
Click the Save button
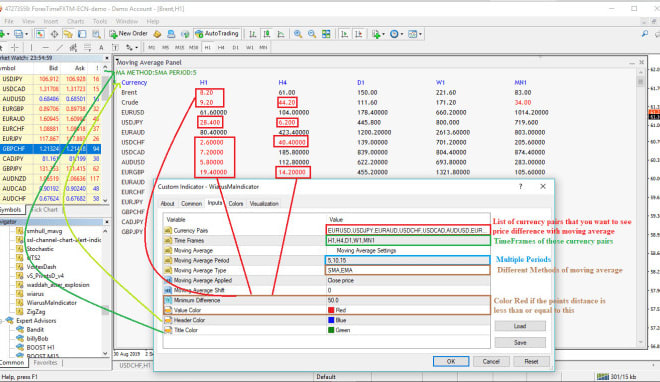click(x=520, y=342)
